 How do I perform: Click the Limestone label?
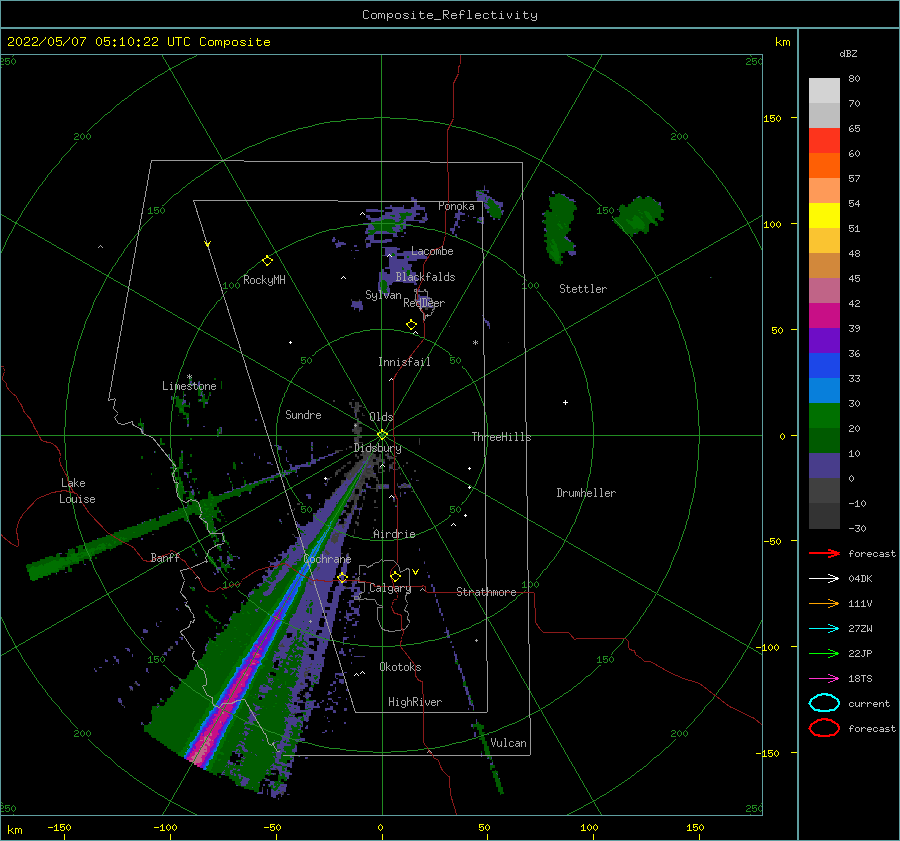(189, 386)
